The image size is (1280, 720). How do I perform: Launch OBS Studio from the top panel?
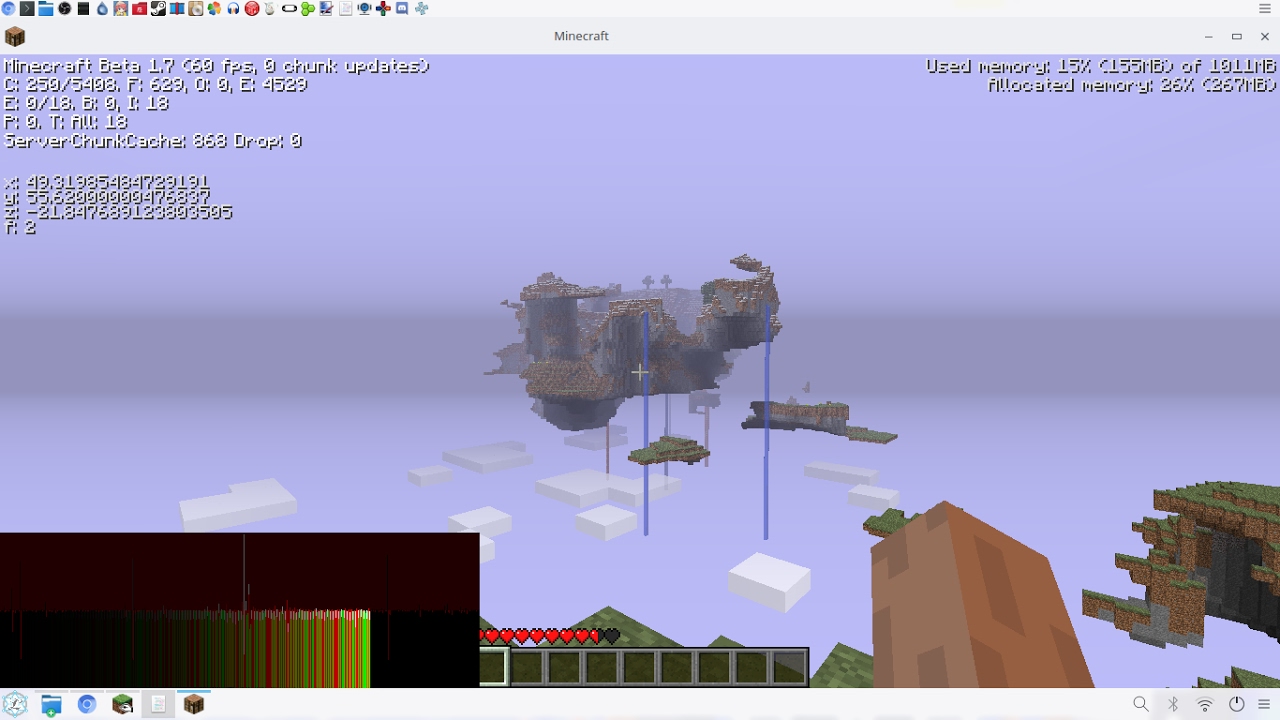64,9
